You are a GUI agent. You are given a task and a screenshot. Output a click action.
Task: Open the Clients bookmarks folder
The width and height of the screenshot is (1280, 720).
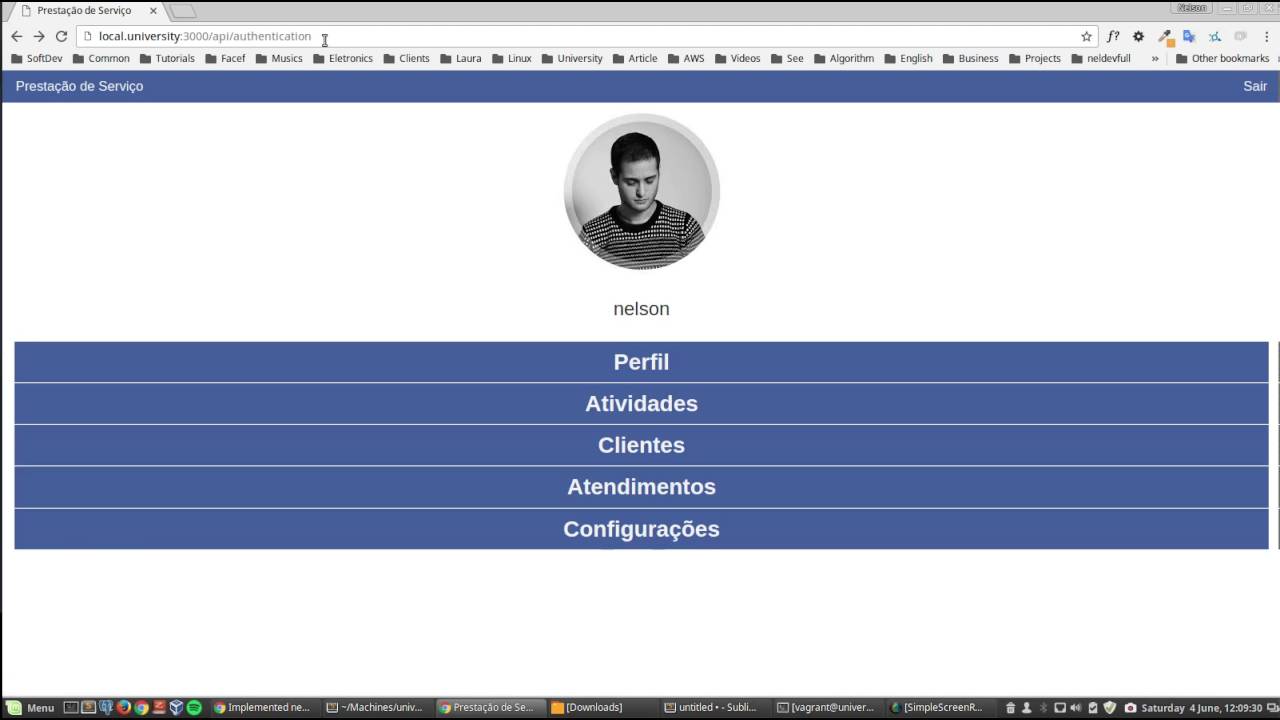coord(406,58)
